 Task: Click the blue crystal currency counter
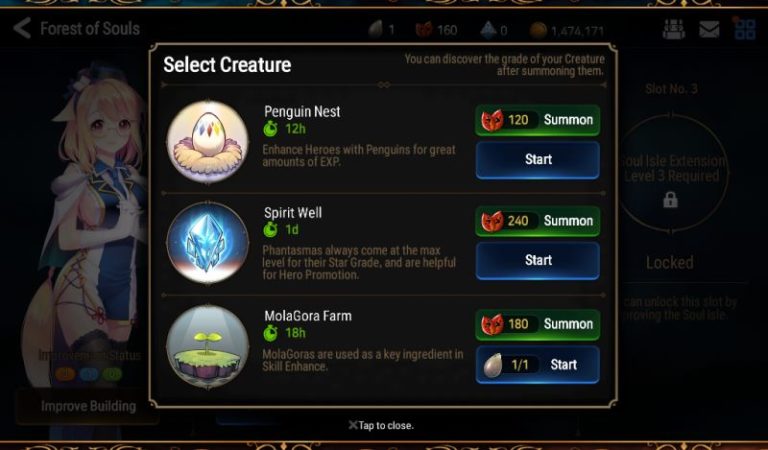[x=493, y=30]
